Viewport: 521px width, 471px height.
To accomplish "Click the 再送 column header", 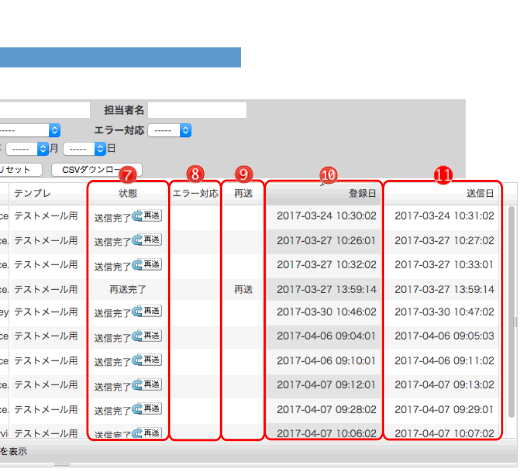I will [x=243, y=193].
